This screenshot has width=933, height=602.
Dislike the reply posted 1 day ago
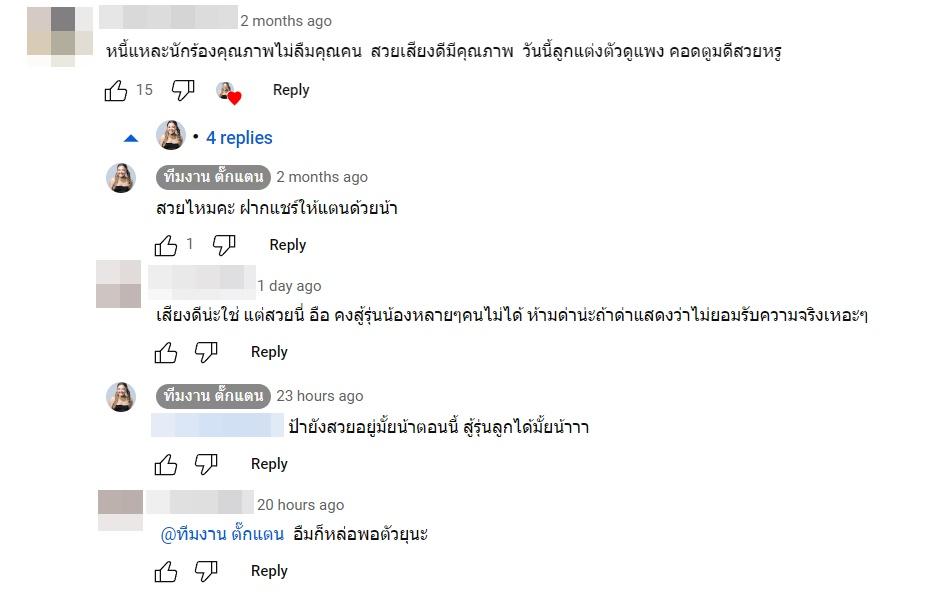(206, 352)
